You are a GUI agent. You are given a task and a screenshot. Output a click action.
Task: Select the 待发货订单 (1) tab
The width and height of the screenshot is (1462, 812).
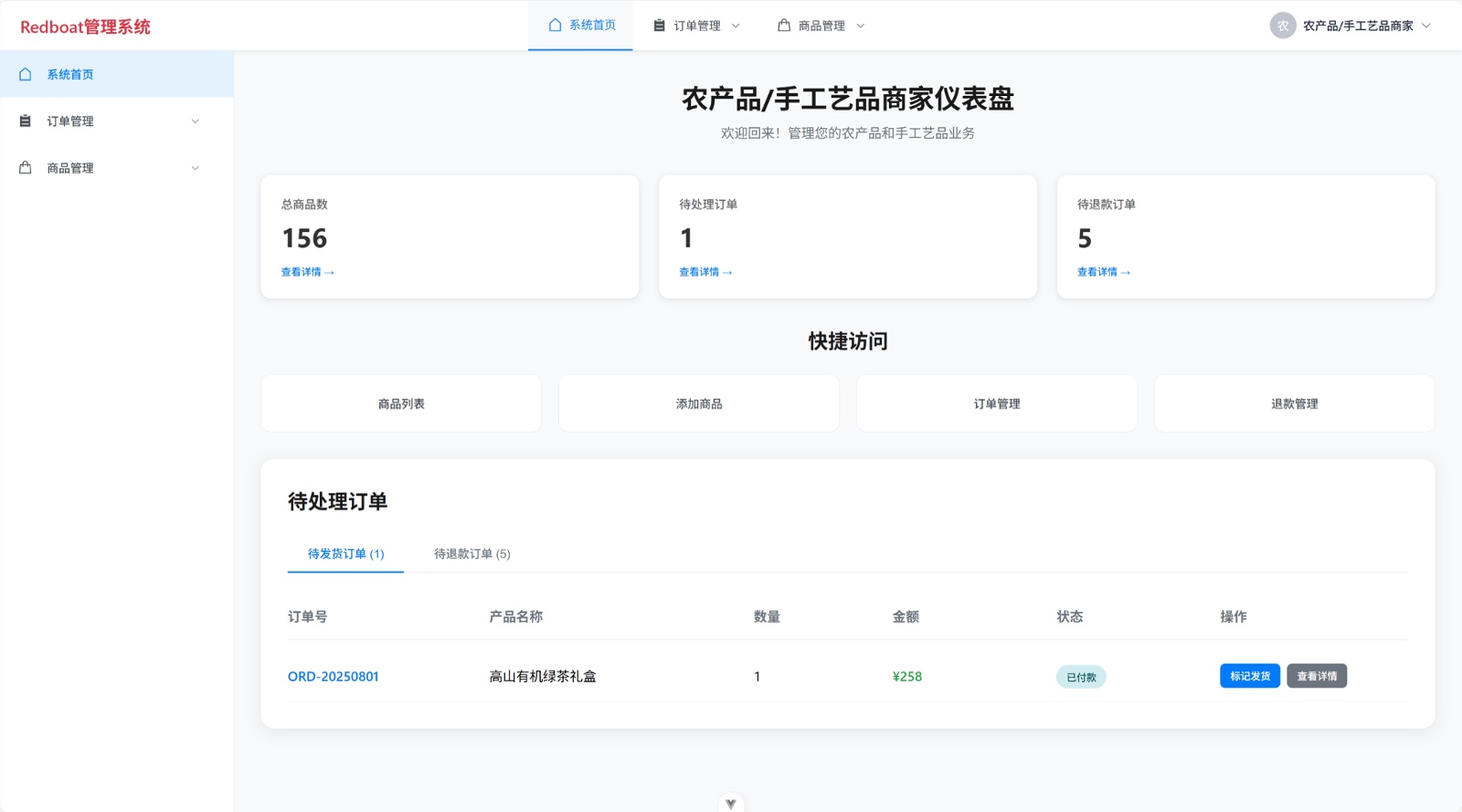point(345,554)
